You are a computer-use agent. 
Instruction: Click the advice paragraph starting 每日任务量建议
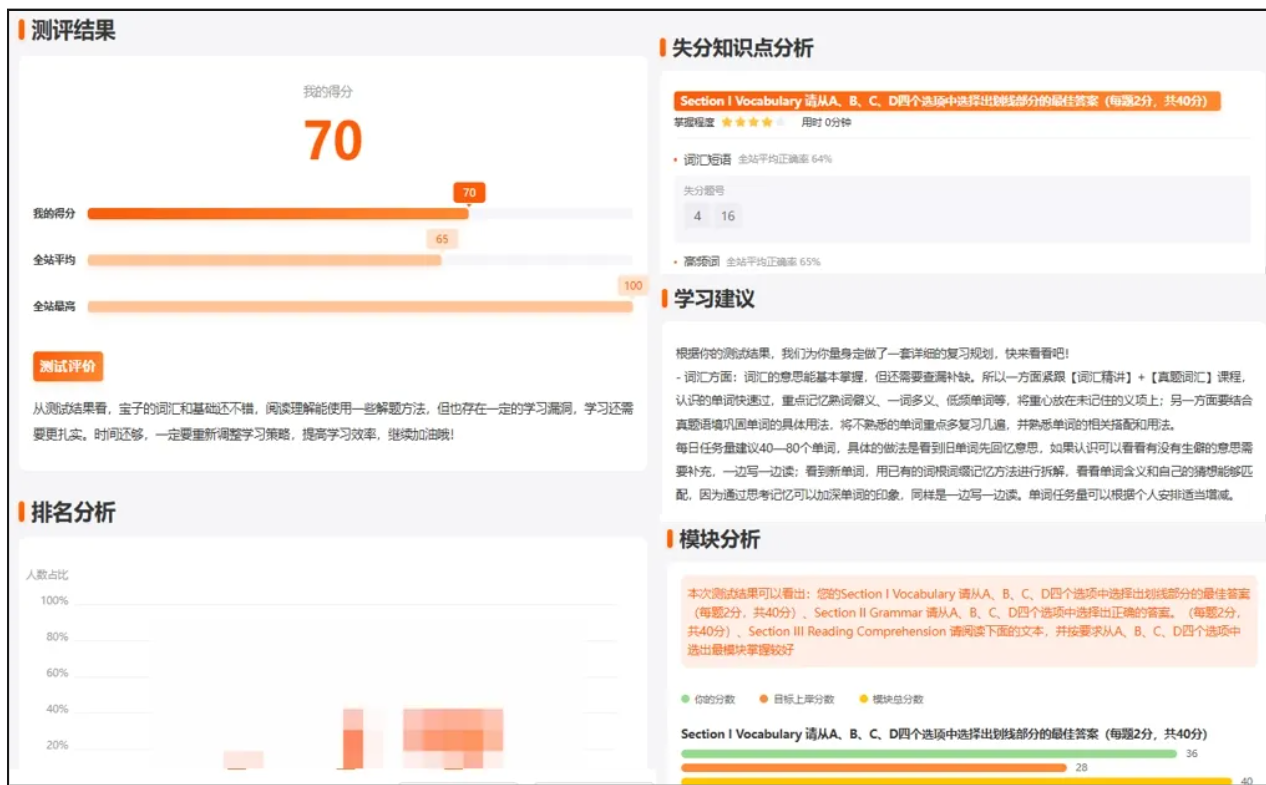click(x=964, y=471)
